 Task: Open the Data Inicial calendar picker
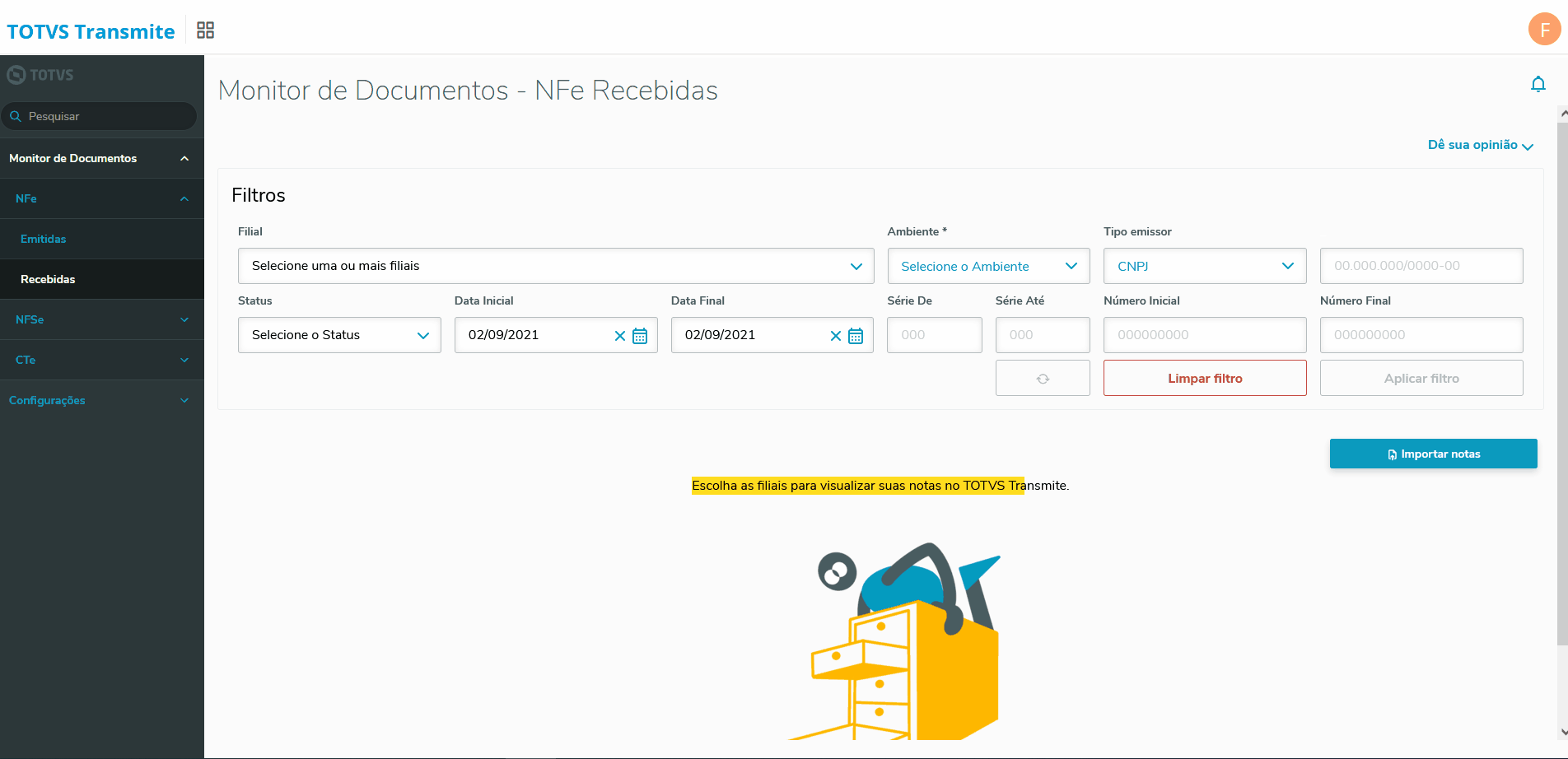[640, 336]
